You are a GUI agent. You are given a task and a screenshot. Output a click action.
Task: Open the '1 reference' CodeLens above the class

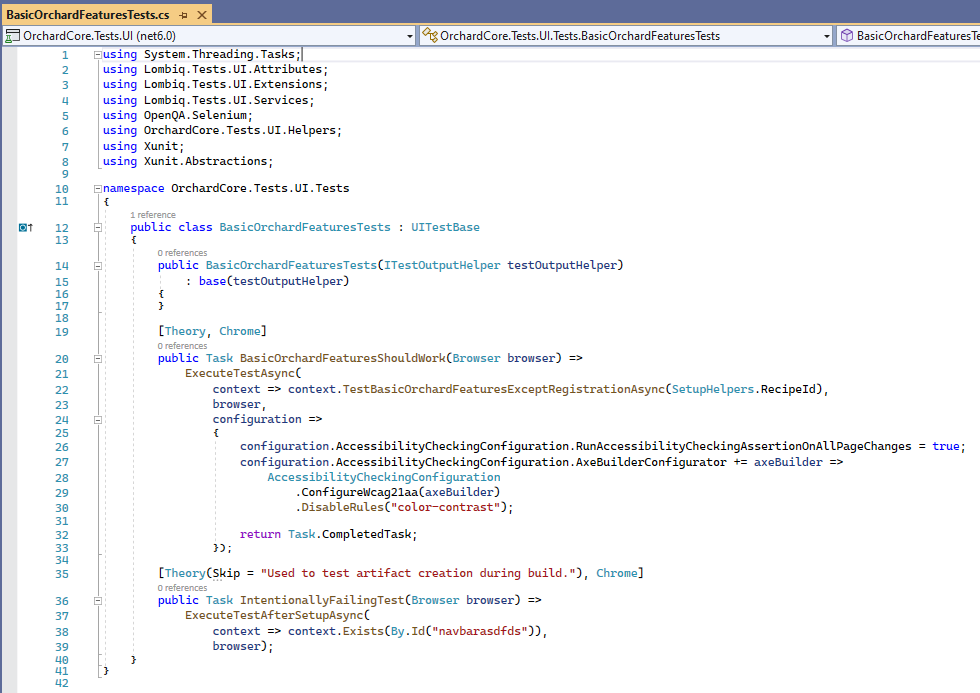click(152, 214)
